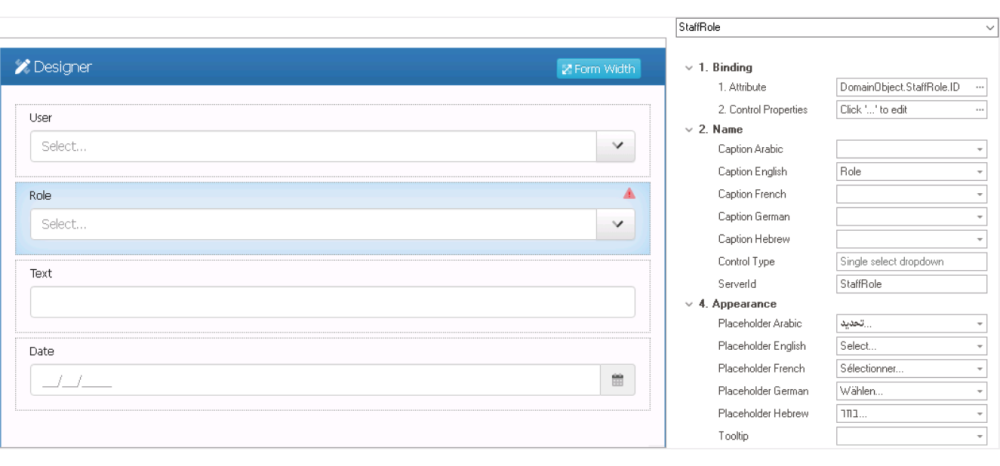Click the Form Width button
Viewport: 1000px width, 466px height.
[x=598, y=69]
